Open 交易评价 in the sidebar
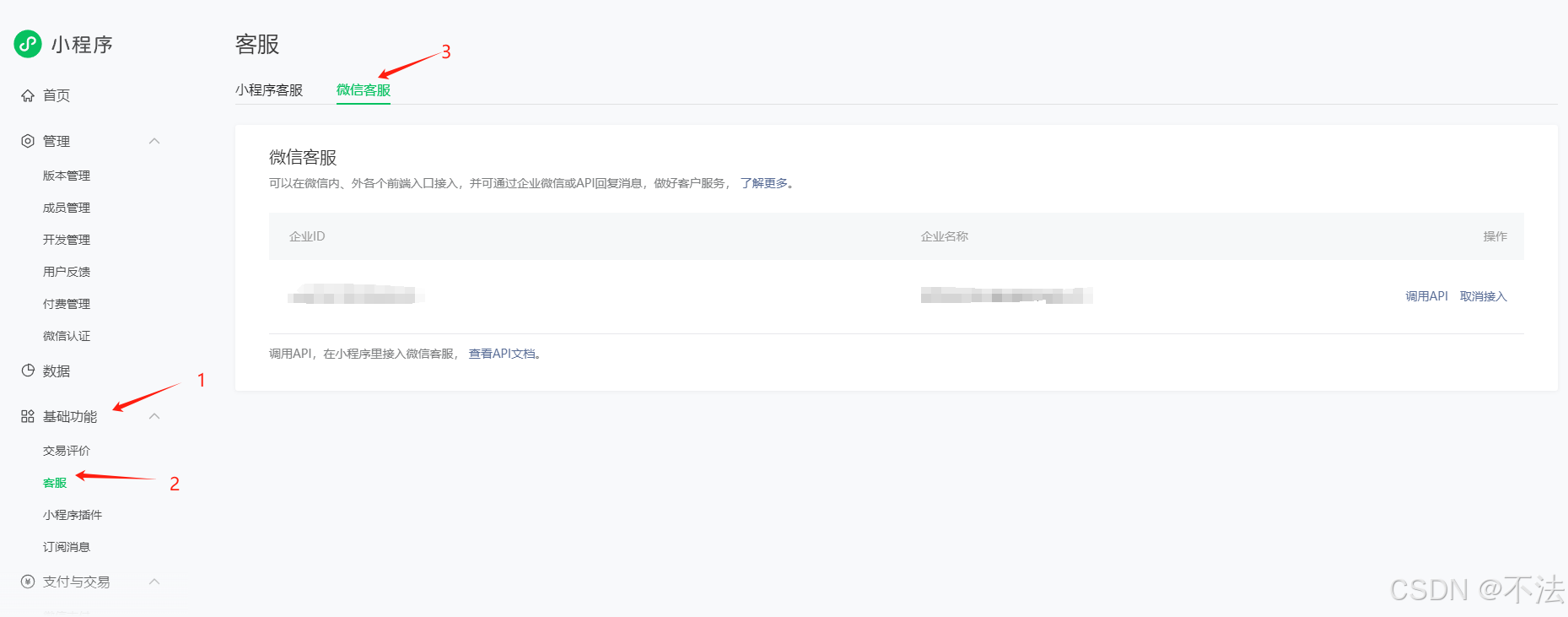The width and height of the screenshot is (1568, 617). click(67, 451)
